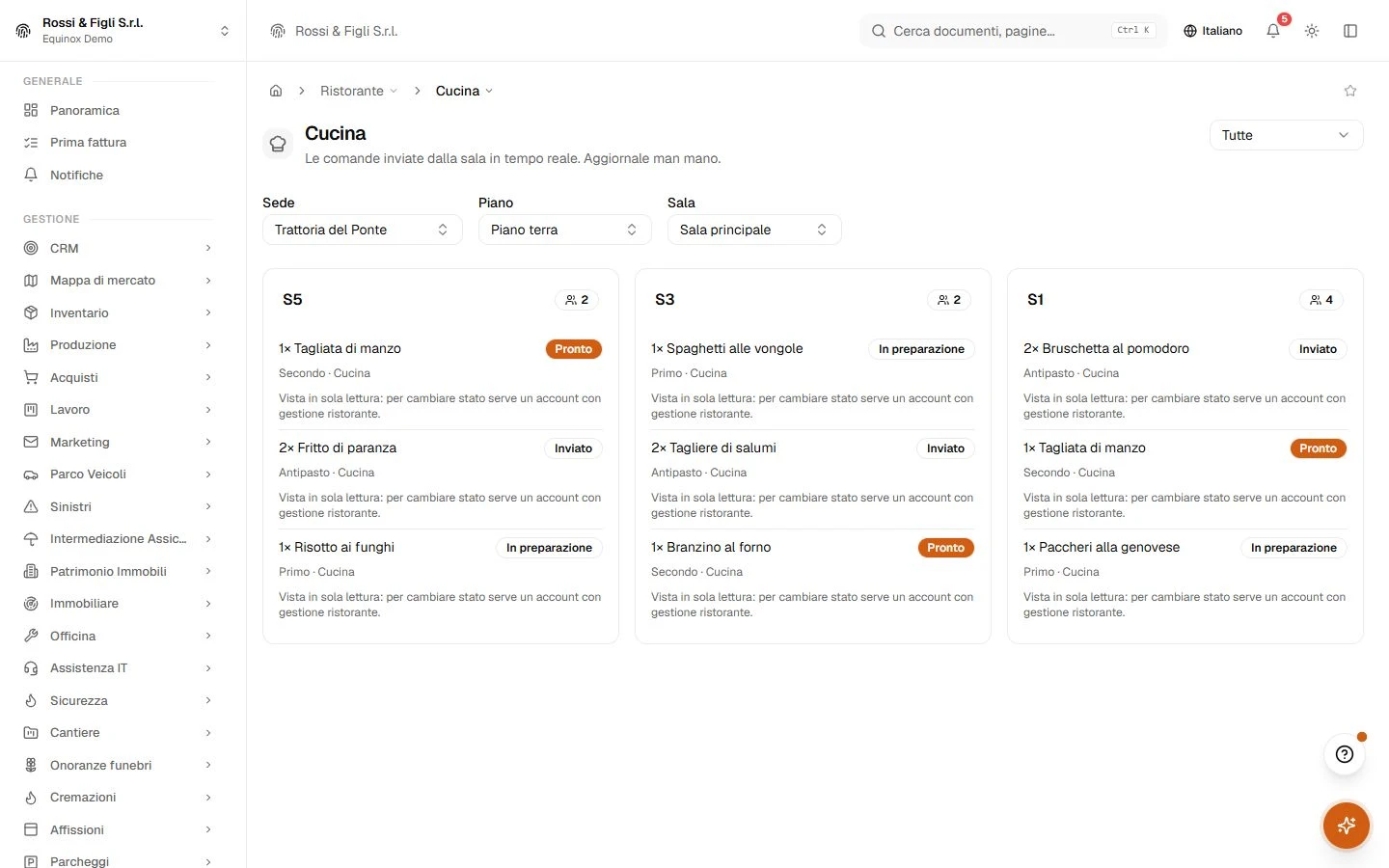Image resolution: width=1389 pixels, height=868 pixels.
Task: Click the Parco Veicoli car icon
Action: (x=31, y=475)
